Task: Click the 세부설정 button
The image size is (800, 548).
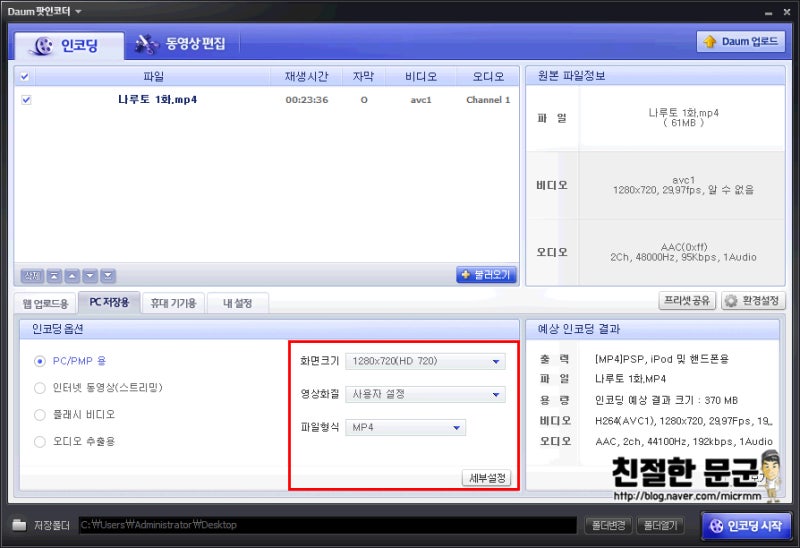Action: coord(487,478)
